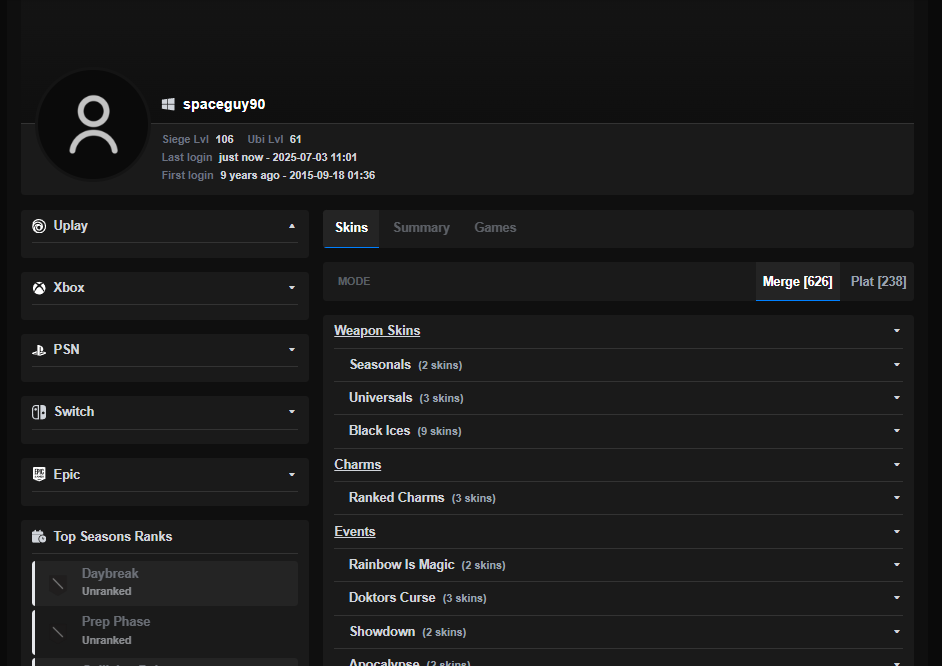Image resolution: width=942 pixels, height=666 pixels.
Task: Click the Windows platform icon beside spaceguy90
Action: coord(168,104)
